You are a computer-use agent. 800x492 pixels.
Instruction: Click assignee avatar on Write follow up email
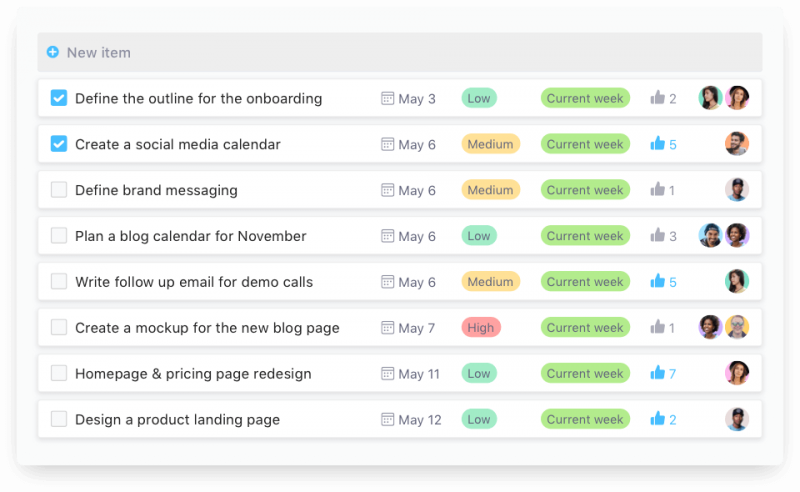737,282
